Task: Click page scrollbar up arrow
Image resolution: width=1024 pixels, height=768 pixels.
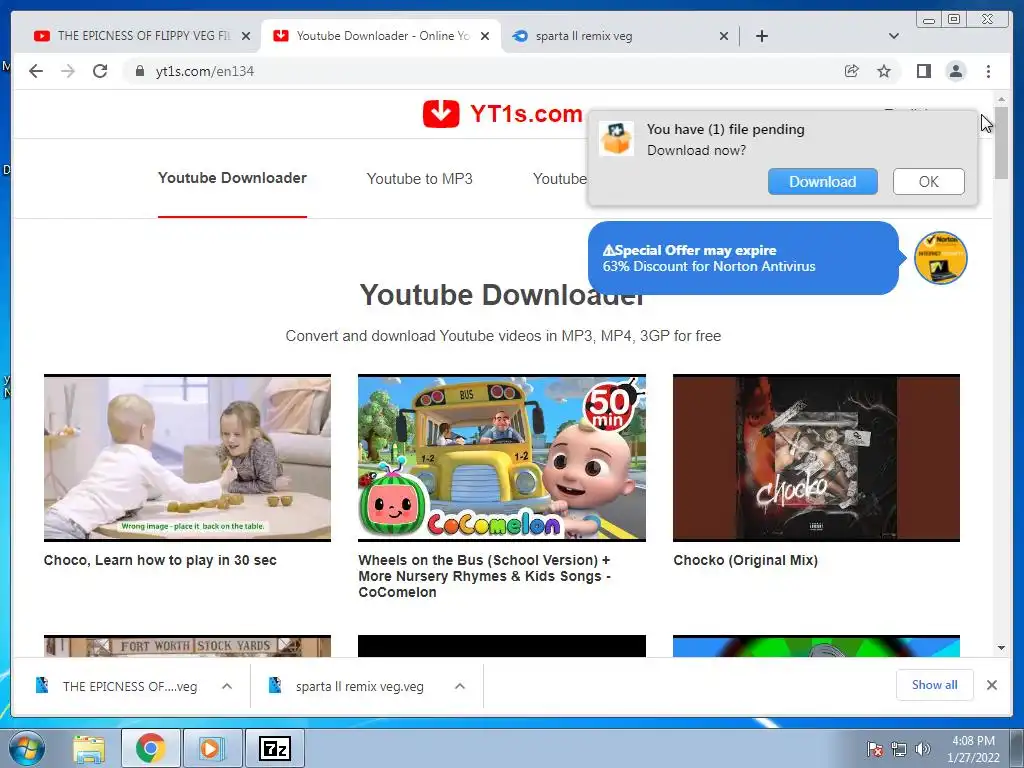Action: (1001, 99)
